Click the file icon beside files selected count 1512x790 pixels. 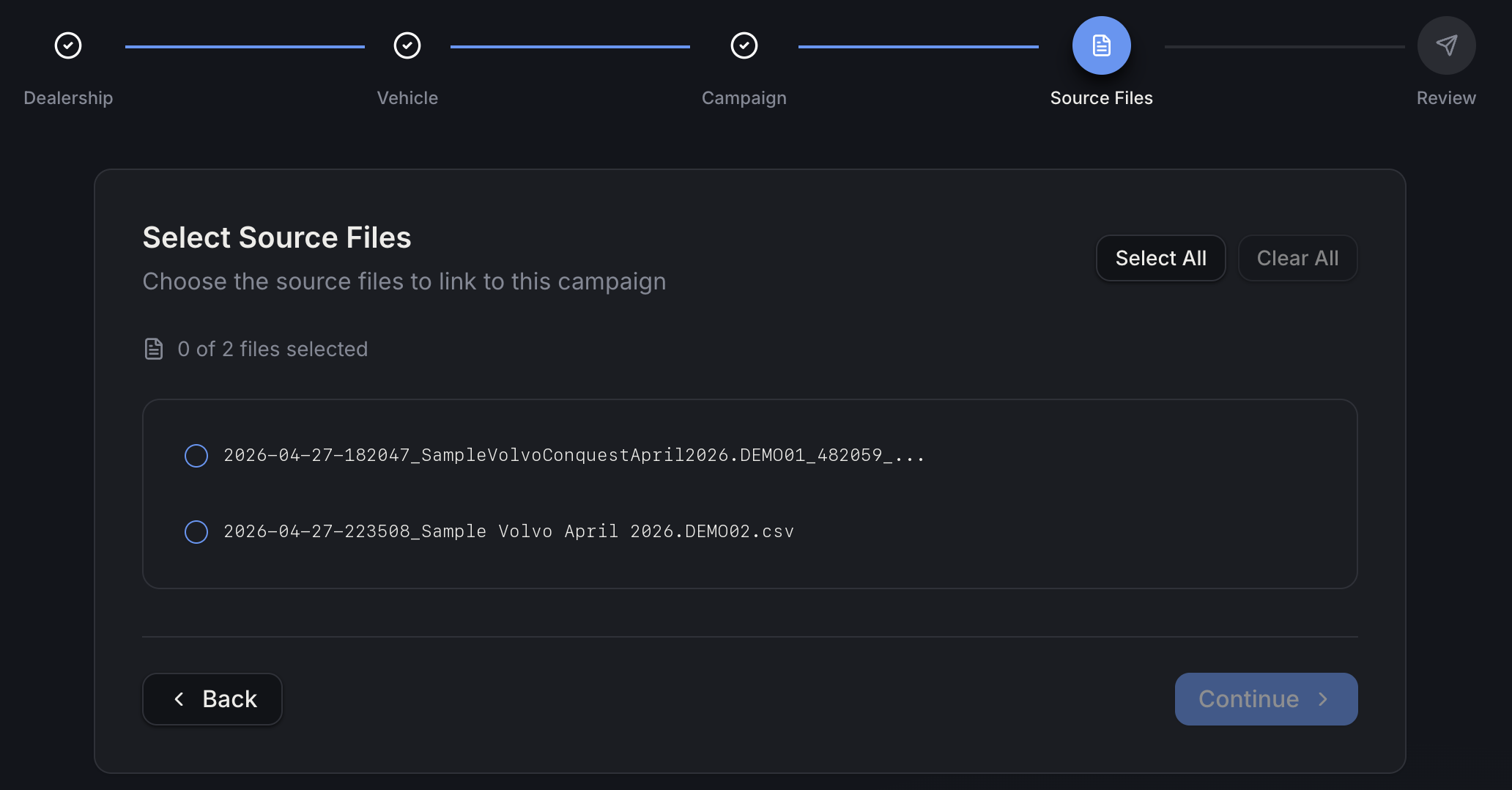click(154, 349)
